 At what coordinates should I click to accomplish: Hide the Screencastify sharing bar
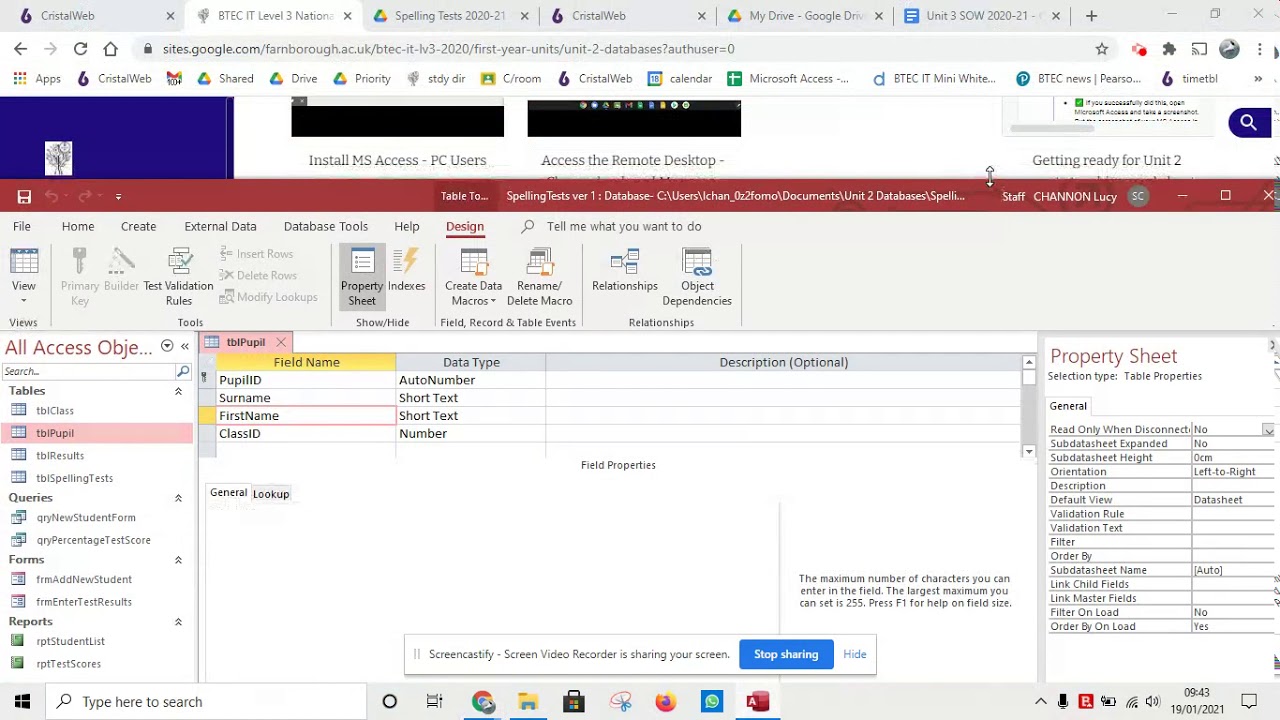tap(855, 654)
